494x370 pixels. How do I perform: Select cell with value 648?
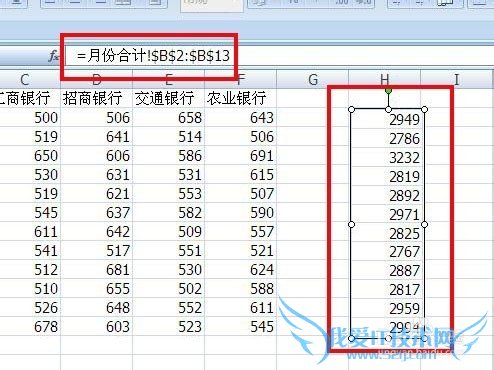click(x=97, y=307)
